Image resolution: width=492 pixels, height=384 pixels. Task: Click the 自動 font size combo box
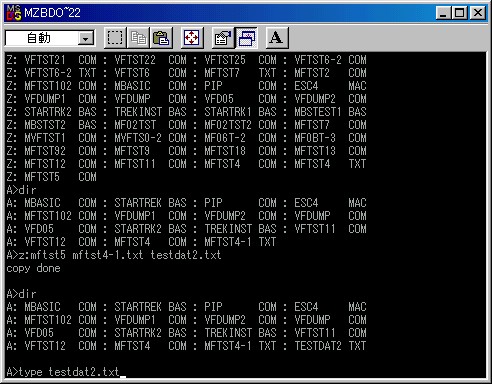coord(50,38)
